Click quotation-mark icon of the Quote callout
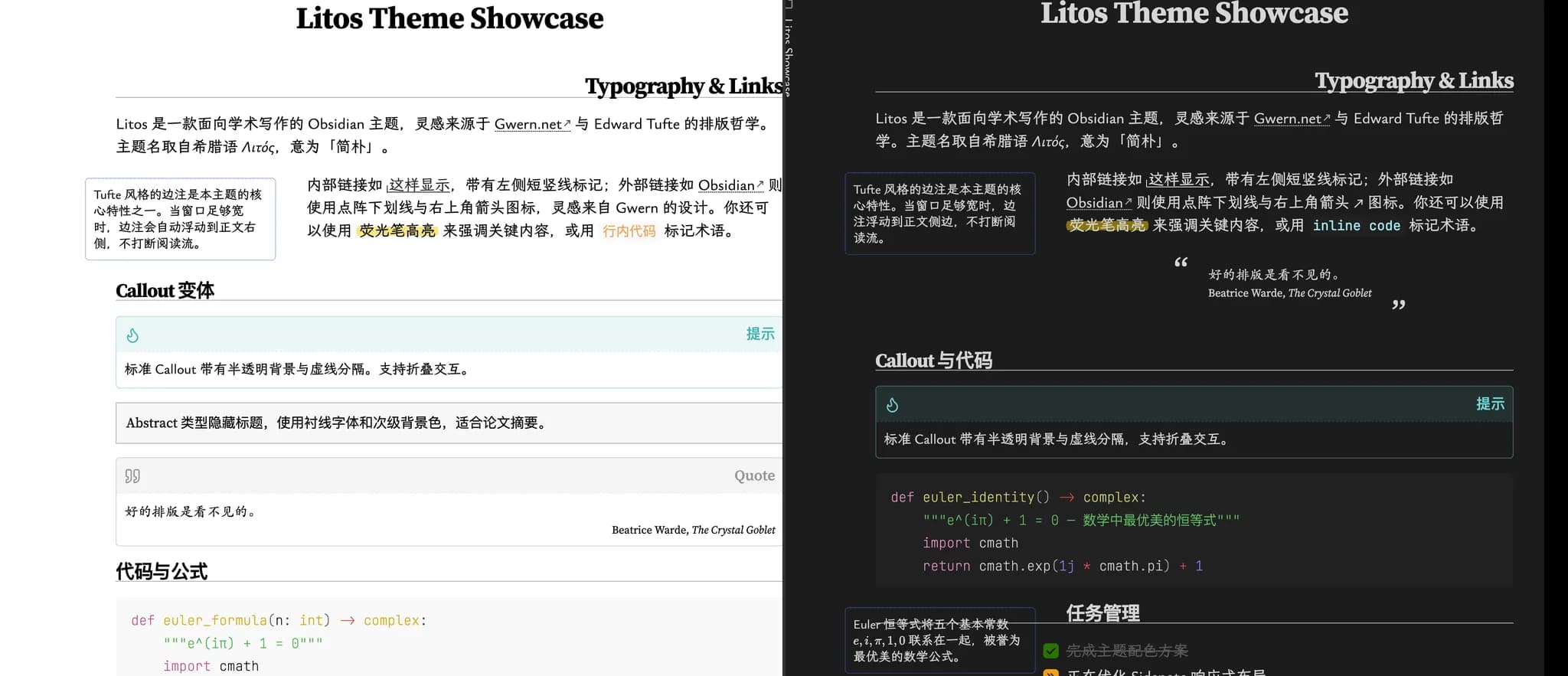The width and height of the screenshot is (1568, 676). point(132,476)
